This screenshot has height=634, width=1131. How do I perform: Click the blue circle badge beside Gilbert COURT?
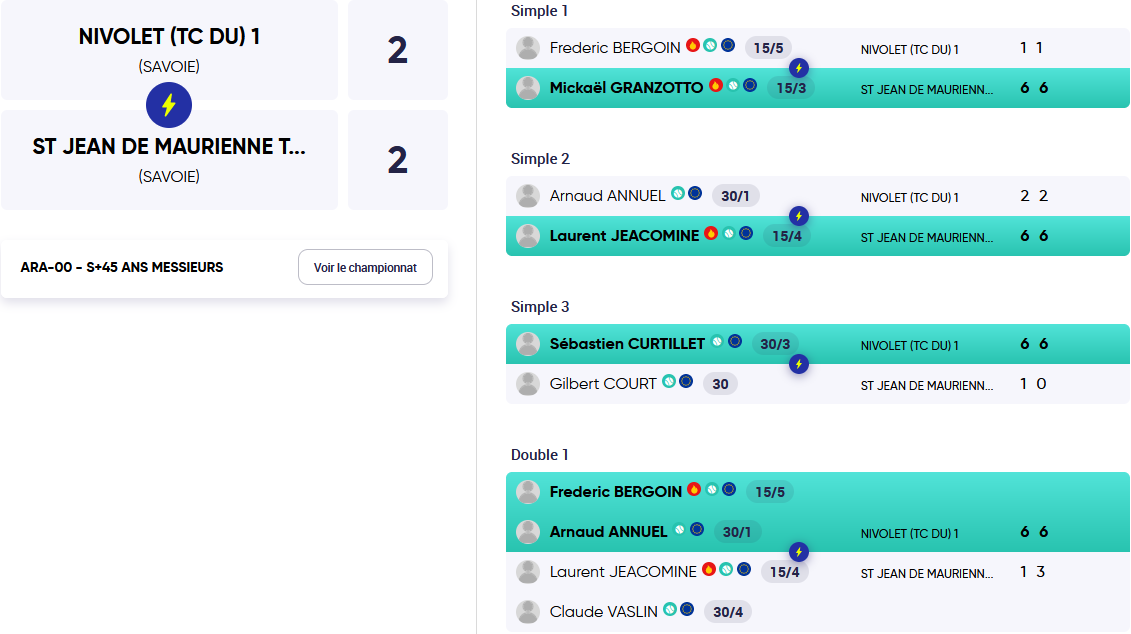tap(687, 382)
